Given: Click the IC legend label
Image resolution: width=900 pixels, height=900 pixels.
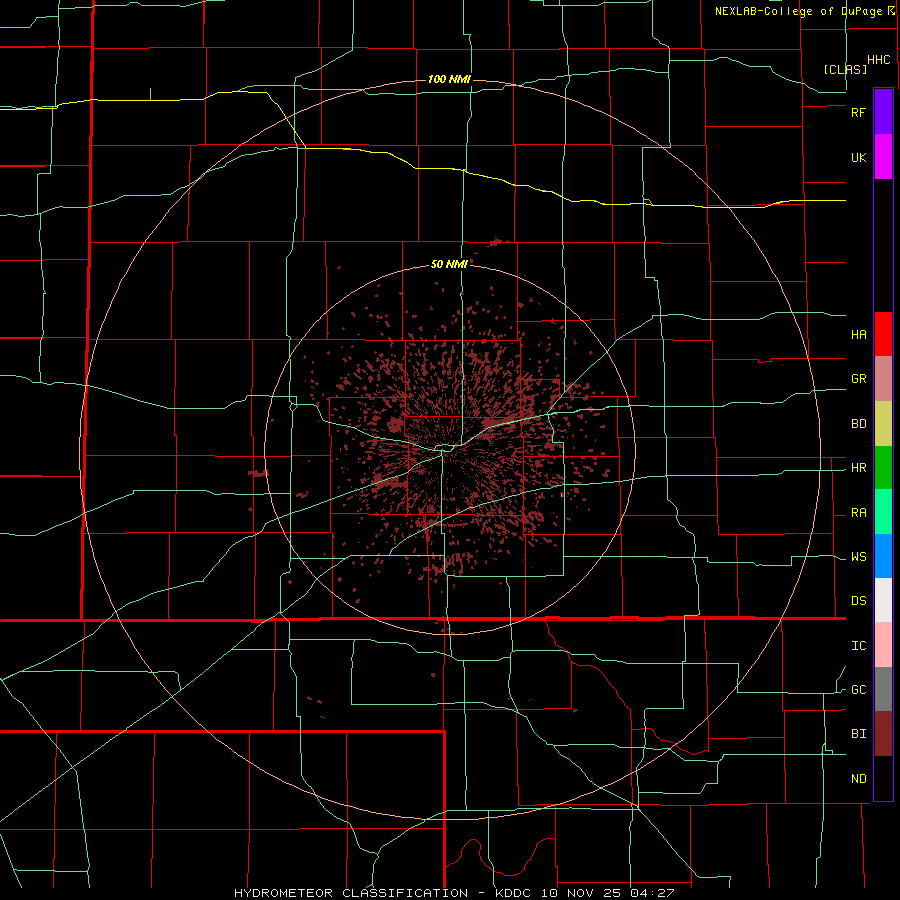Looking at the screenshot, I should point(859,646).
